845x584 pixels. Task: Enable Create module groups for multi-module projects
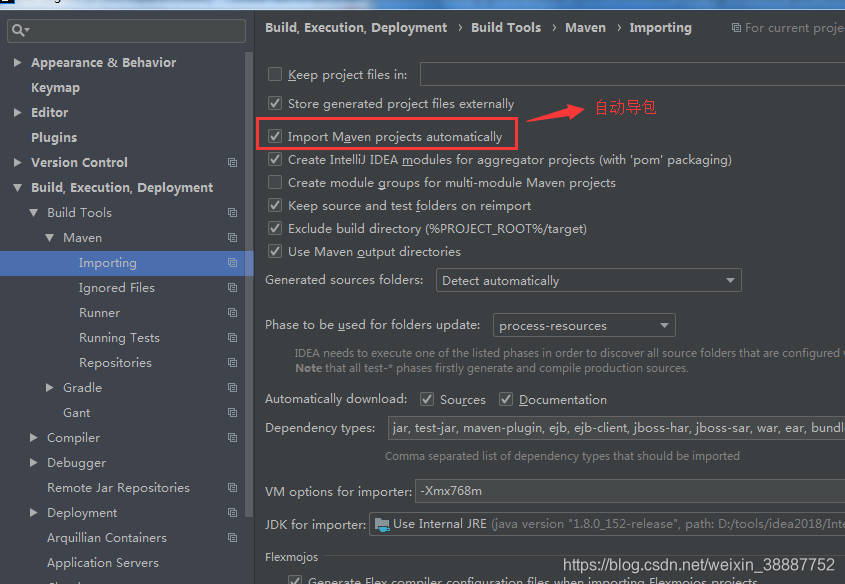[x=275, y=183]
